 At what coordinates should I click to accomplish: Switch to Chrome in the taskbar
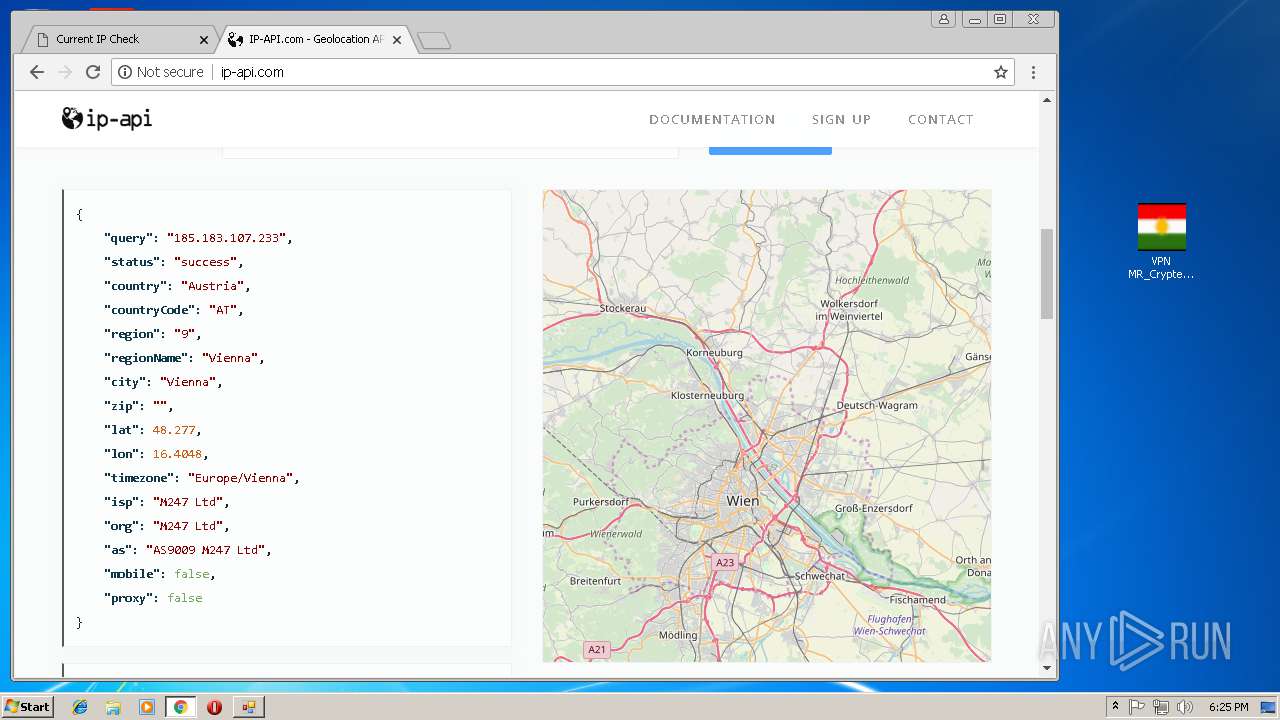181,707
